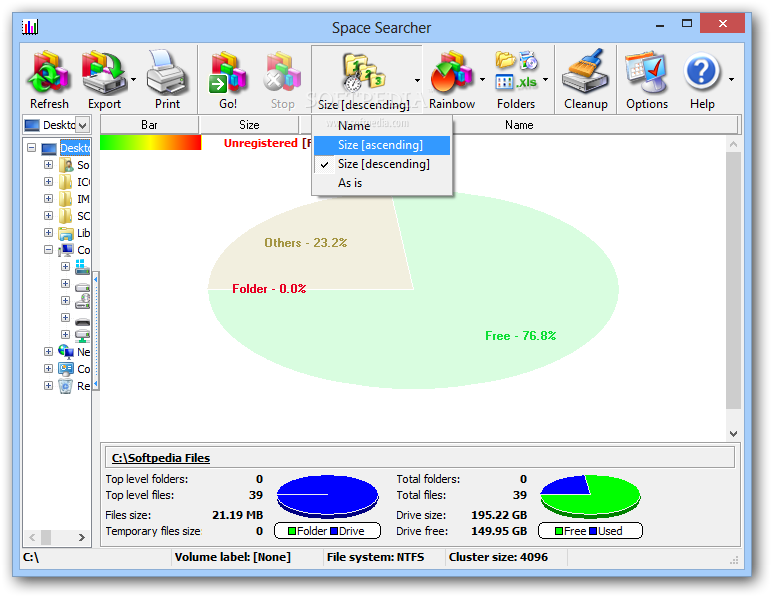Viewport: 772px width, 597px height.
Task: Collapse the Co computer node
Action: (48, 250)
